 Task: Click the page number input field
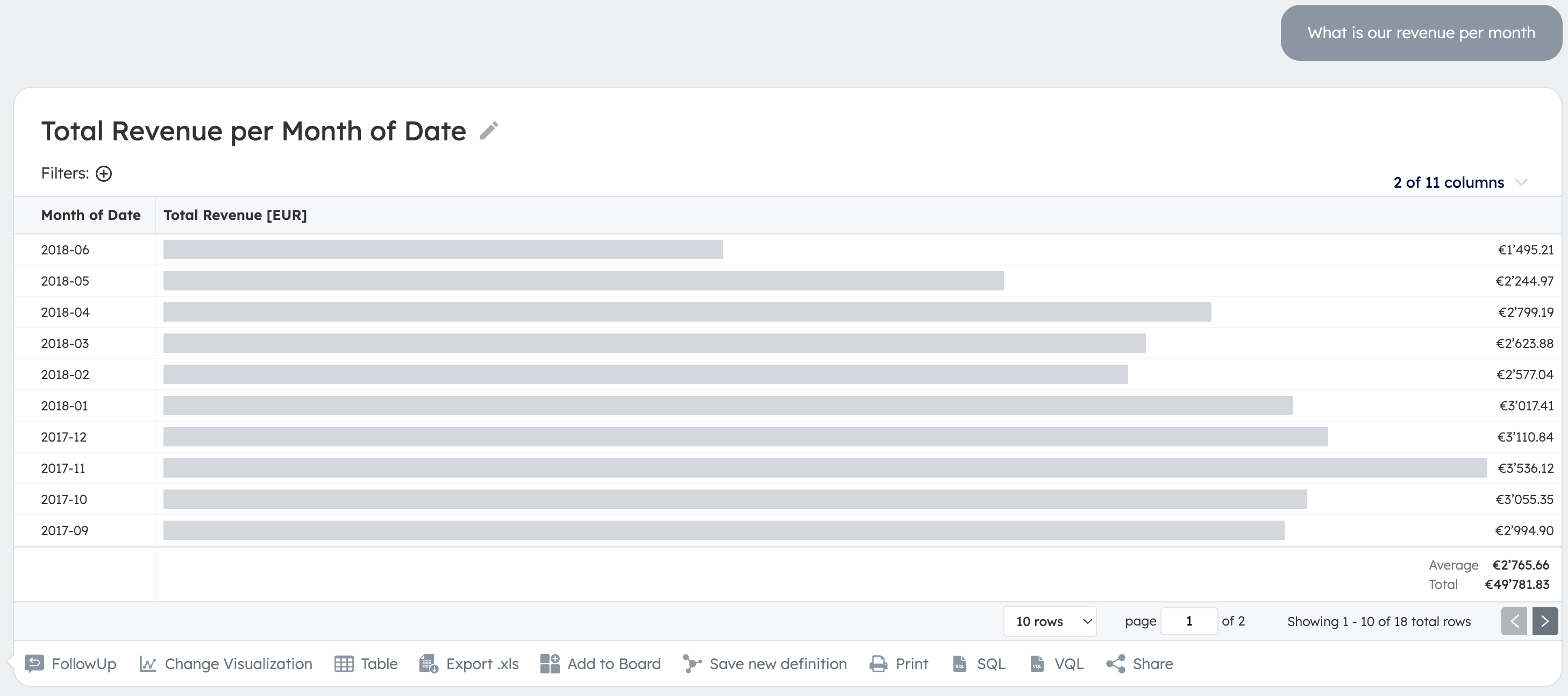[1189, 621]
